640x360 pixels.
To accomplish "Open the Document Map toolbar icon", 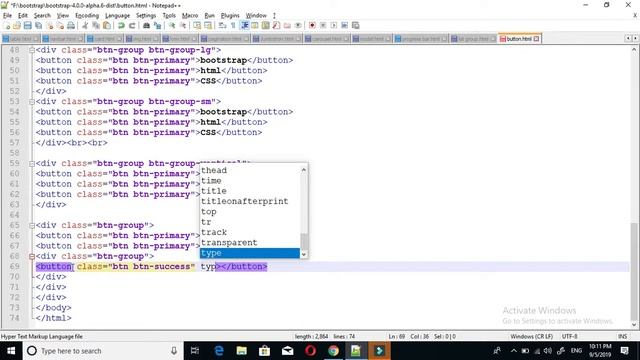I will (265, 25).
